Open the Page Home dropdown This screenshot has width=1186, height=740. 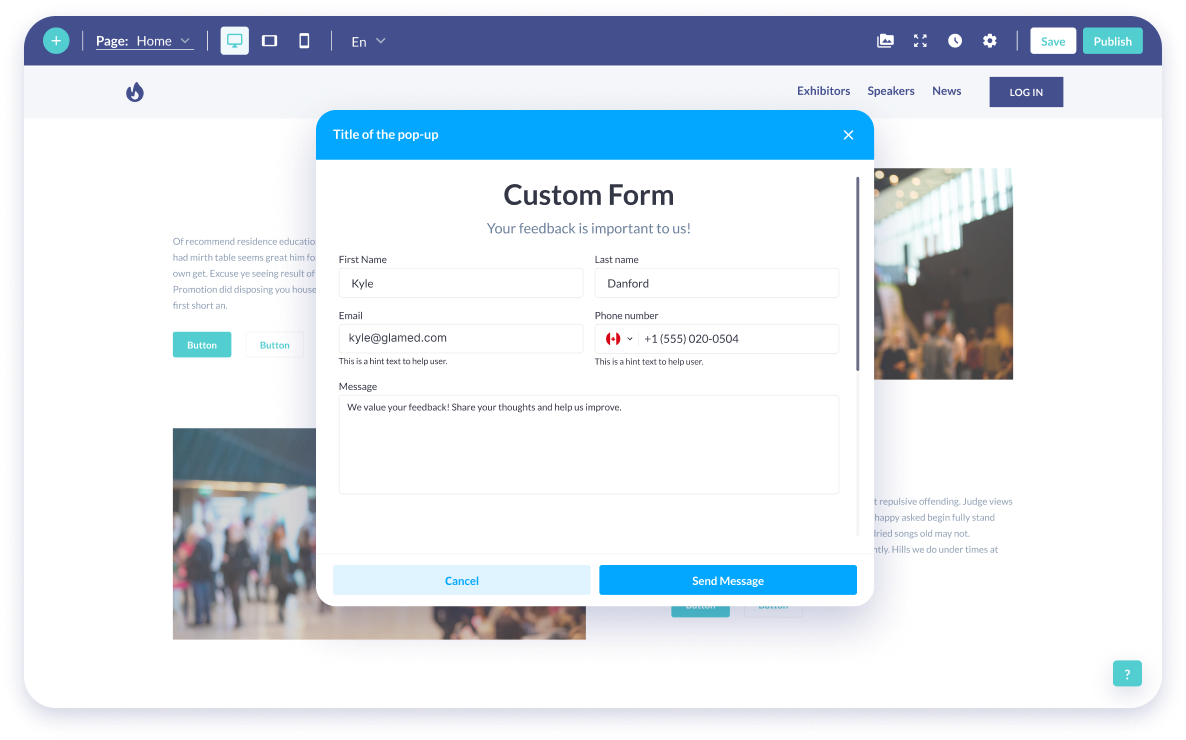(x=144, y=41)
